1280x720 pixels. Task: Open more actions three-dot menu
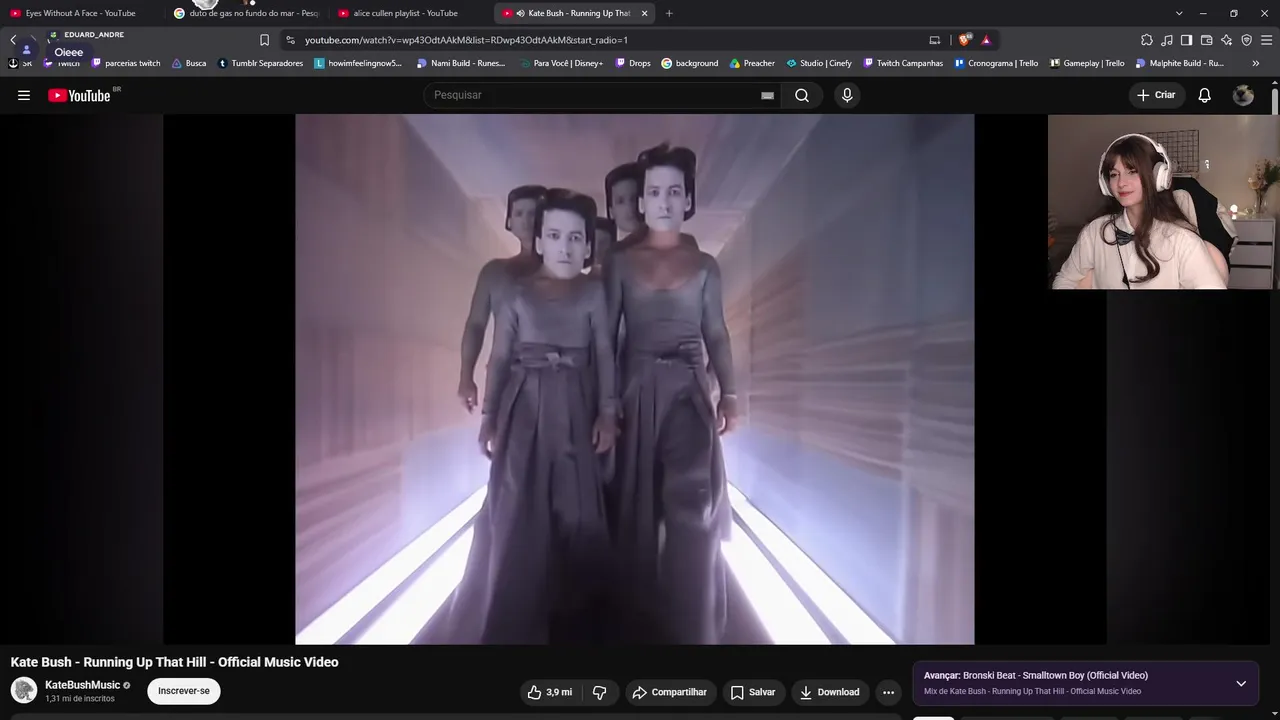pos(888,692)
